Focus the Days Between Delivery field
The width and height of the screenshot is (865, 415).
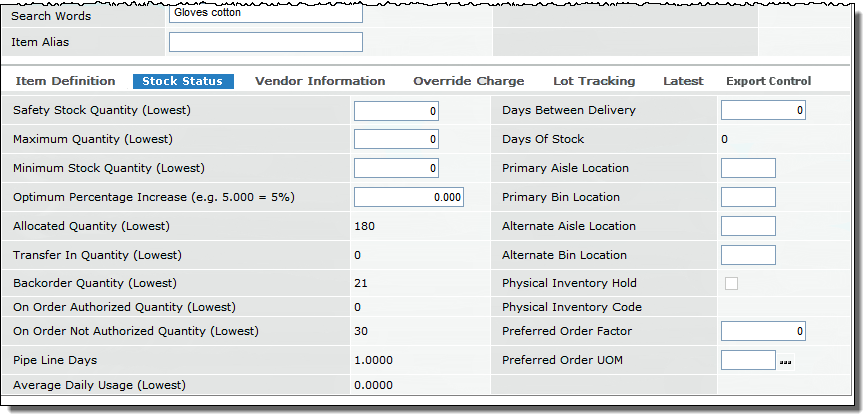[762, 111]
